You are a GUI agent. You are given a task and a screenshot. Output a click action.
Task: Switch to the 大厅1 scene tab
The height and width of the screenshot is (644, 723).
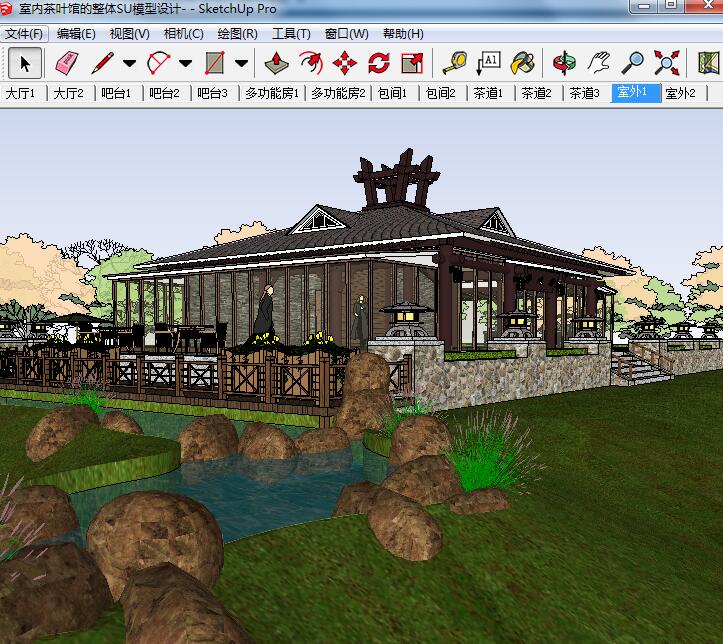pos(20,93)
